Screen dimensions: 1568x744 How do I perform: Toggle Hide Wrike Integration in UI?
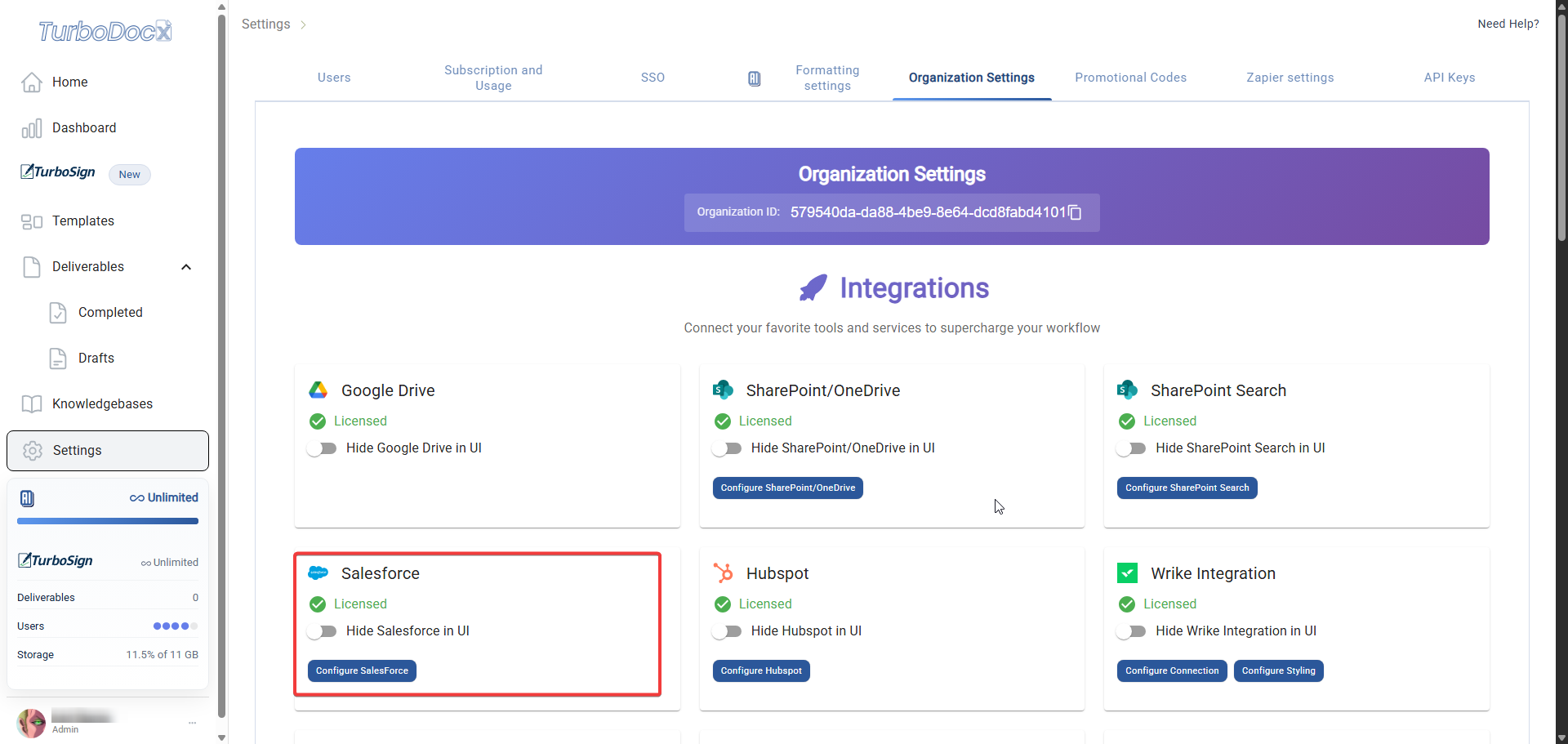click(x=1131, y=631)
